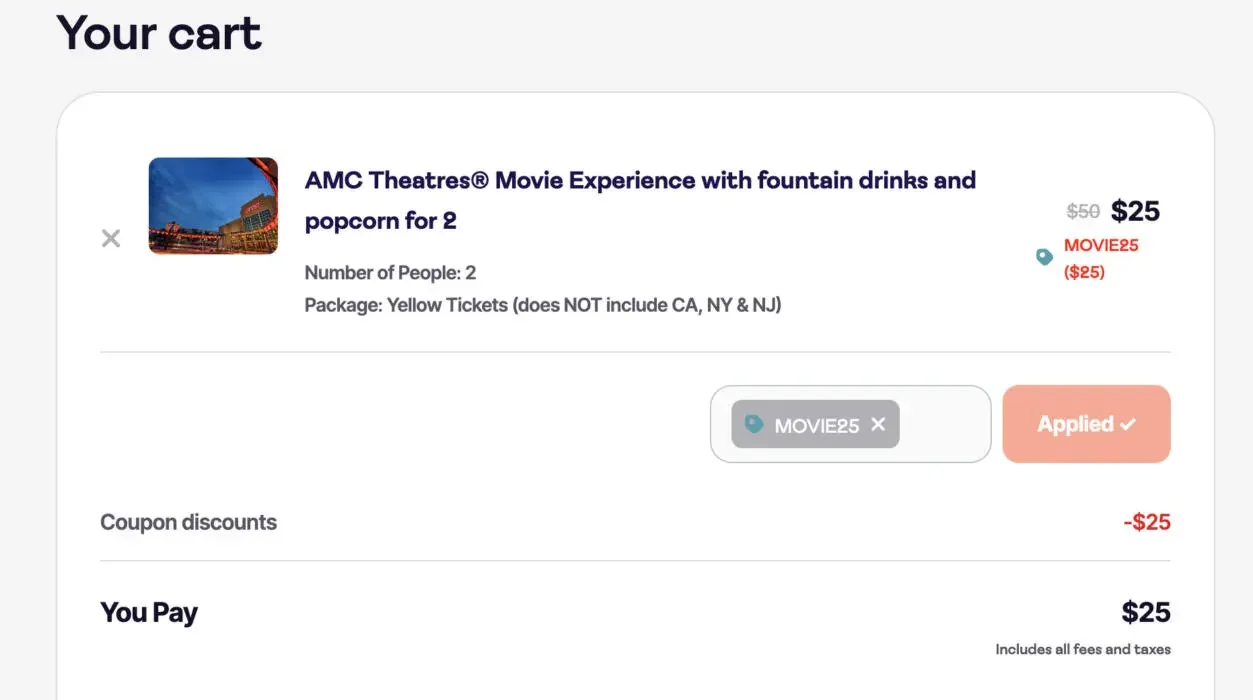1253x700 pixels.
Task: Click the Your cart heading
Action: click(159, 32)
